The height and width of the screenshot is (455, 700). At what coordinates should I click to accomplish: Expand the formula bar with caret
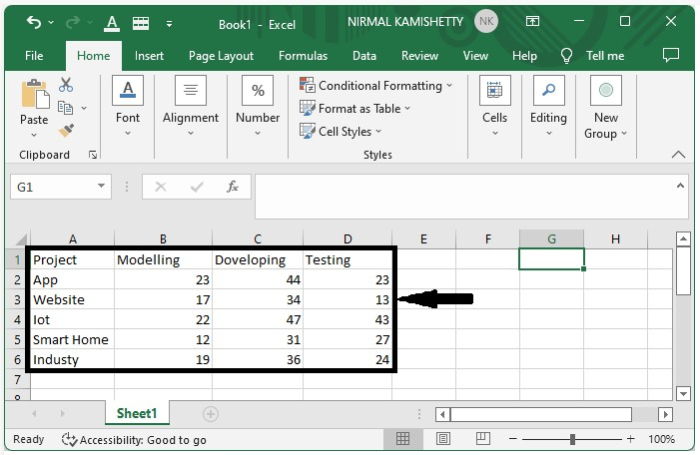[x=680, y=186]
